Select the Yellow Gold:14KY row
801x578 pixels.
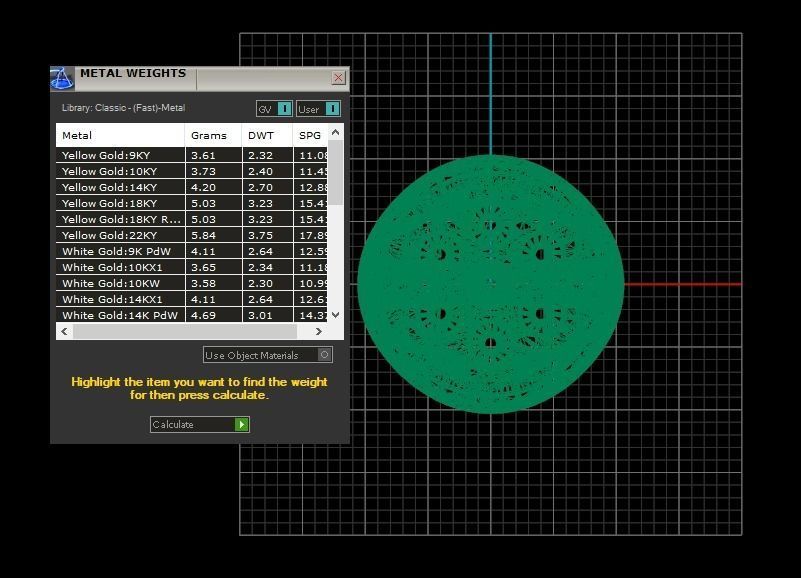coord(192,187)
